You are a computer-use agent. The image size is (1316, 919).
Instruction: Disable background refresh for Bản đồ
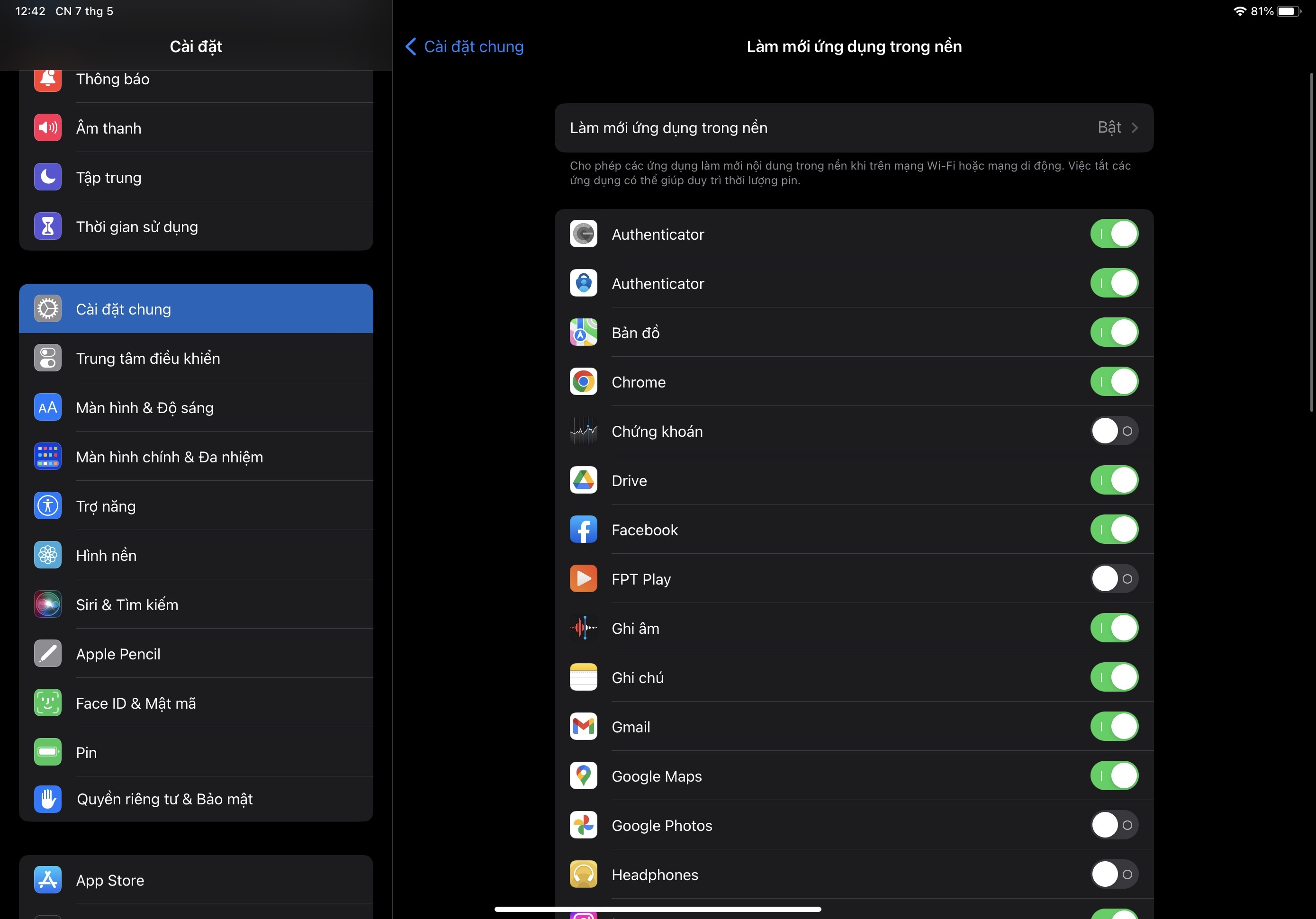(1114, 333)
